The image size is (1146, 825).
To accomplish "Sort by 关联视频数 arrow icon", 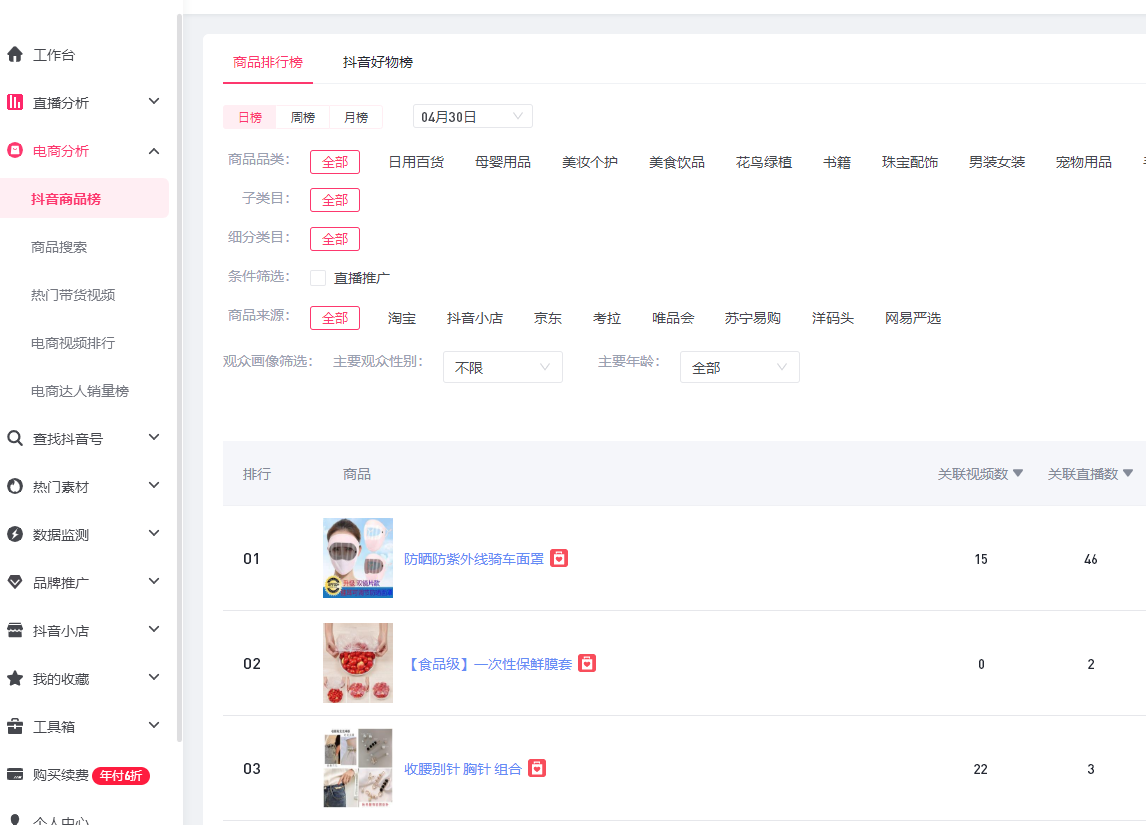I will [1018, 474].
